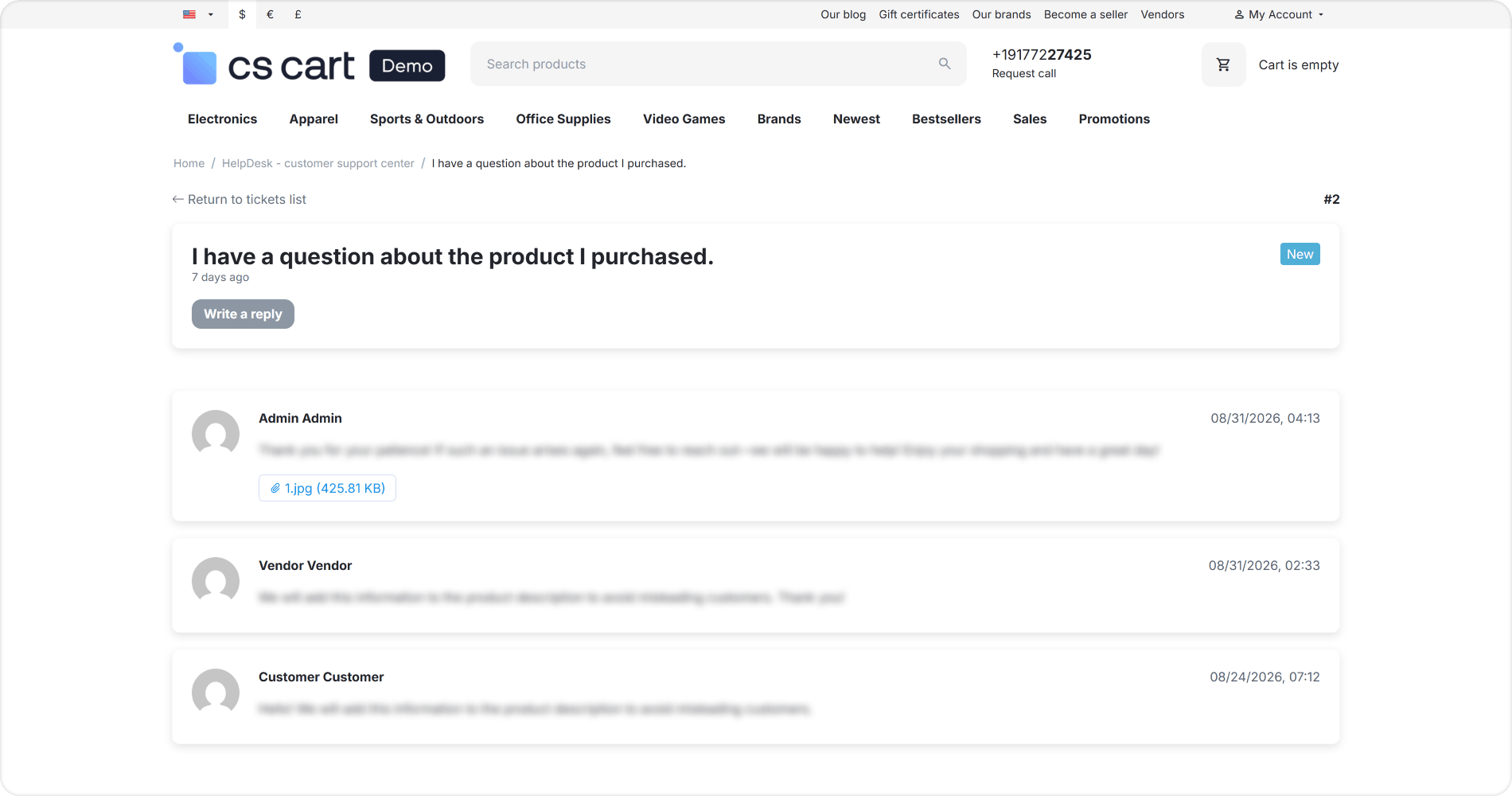Select the dollar currency
1512x796 pixels.
click(242, 14)
